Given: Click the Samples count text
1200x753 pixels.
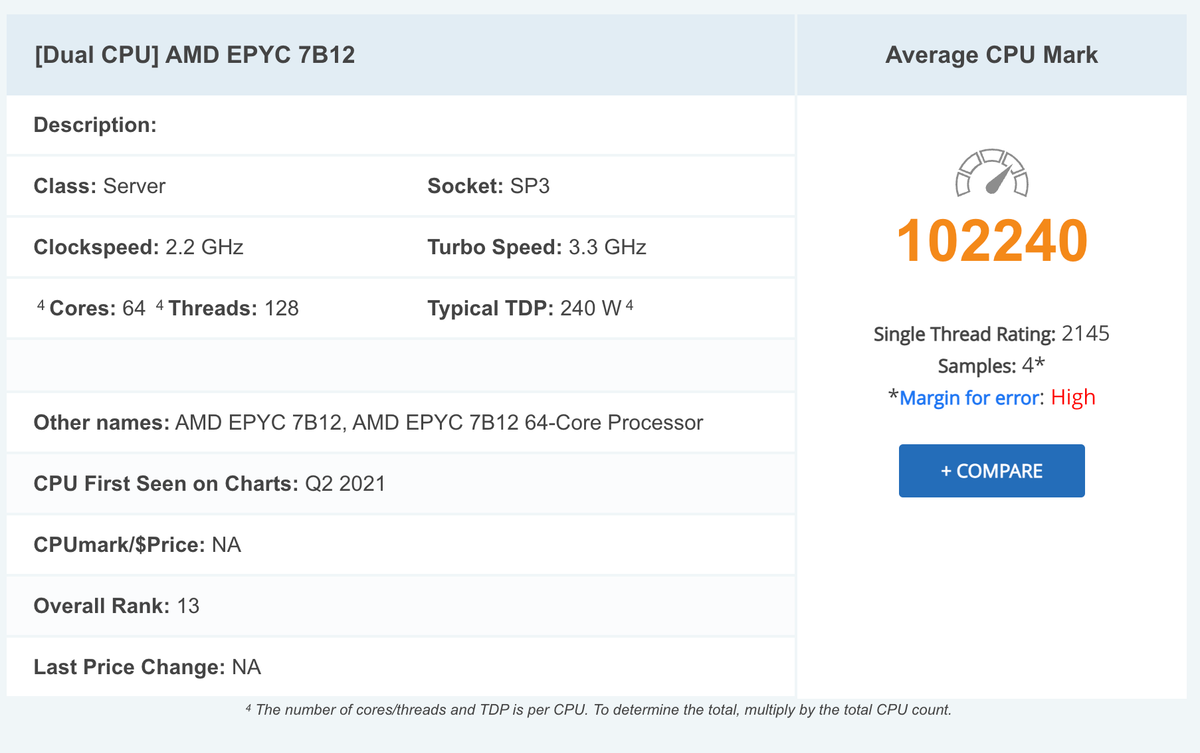Looking at the screenshot, I should click(x=991, y=366).
